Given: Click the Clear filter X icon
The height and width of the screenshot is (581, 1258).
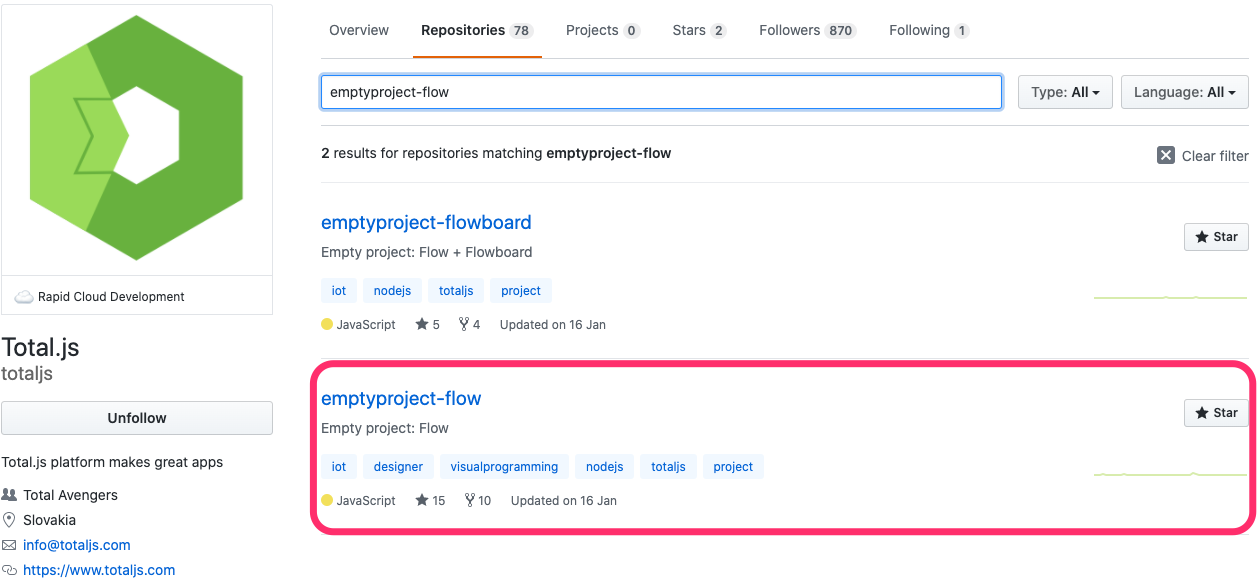Looking at the screenshot, I should click(x=1166, y=155).
